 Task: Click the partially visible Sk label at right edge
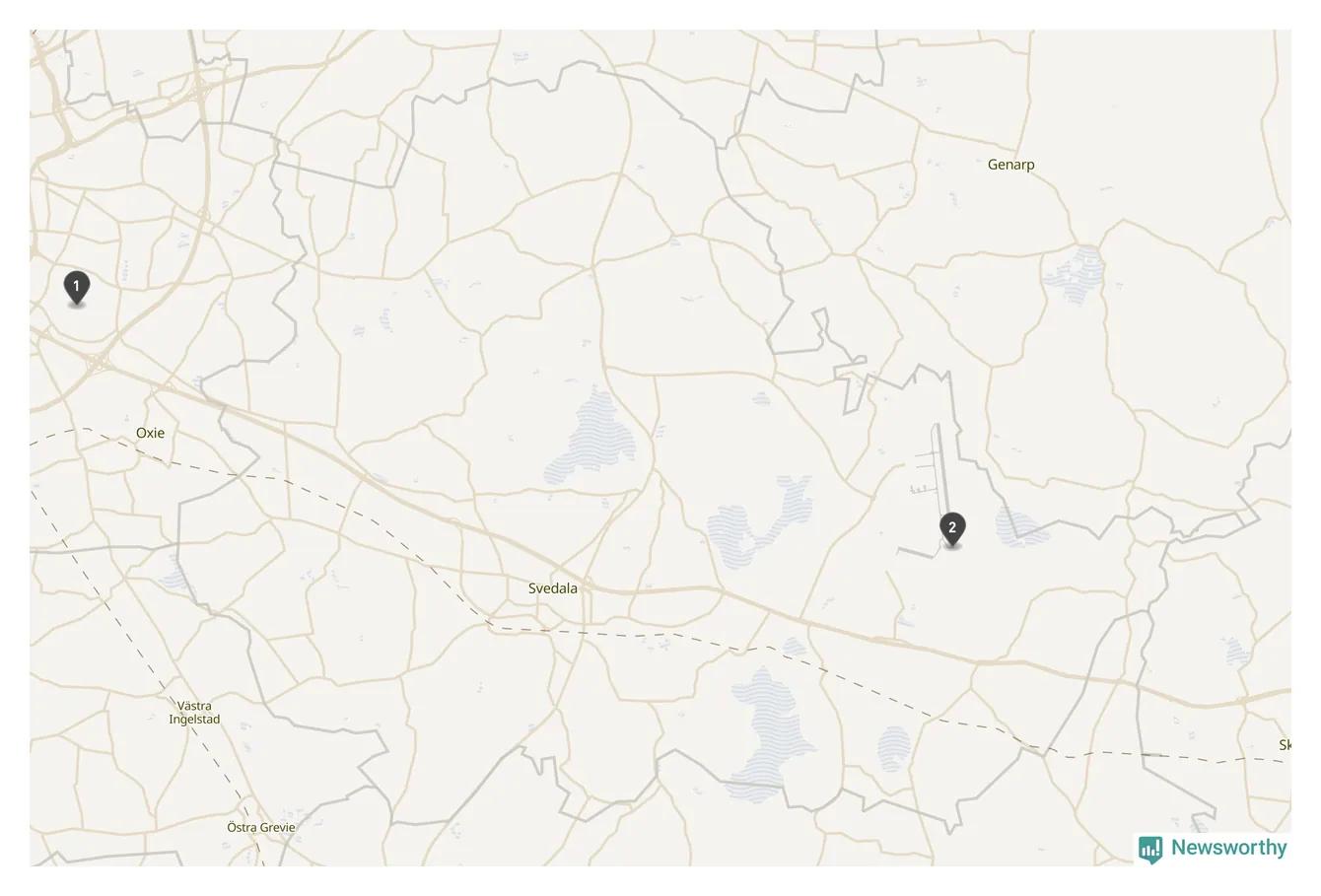point(1285,745)
